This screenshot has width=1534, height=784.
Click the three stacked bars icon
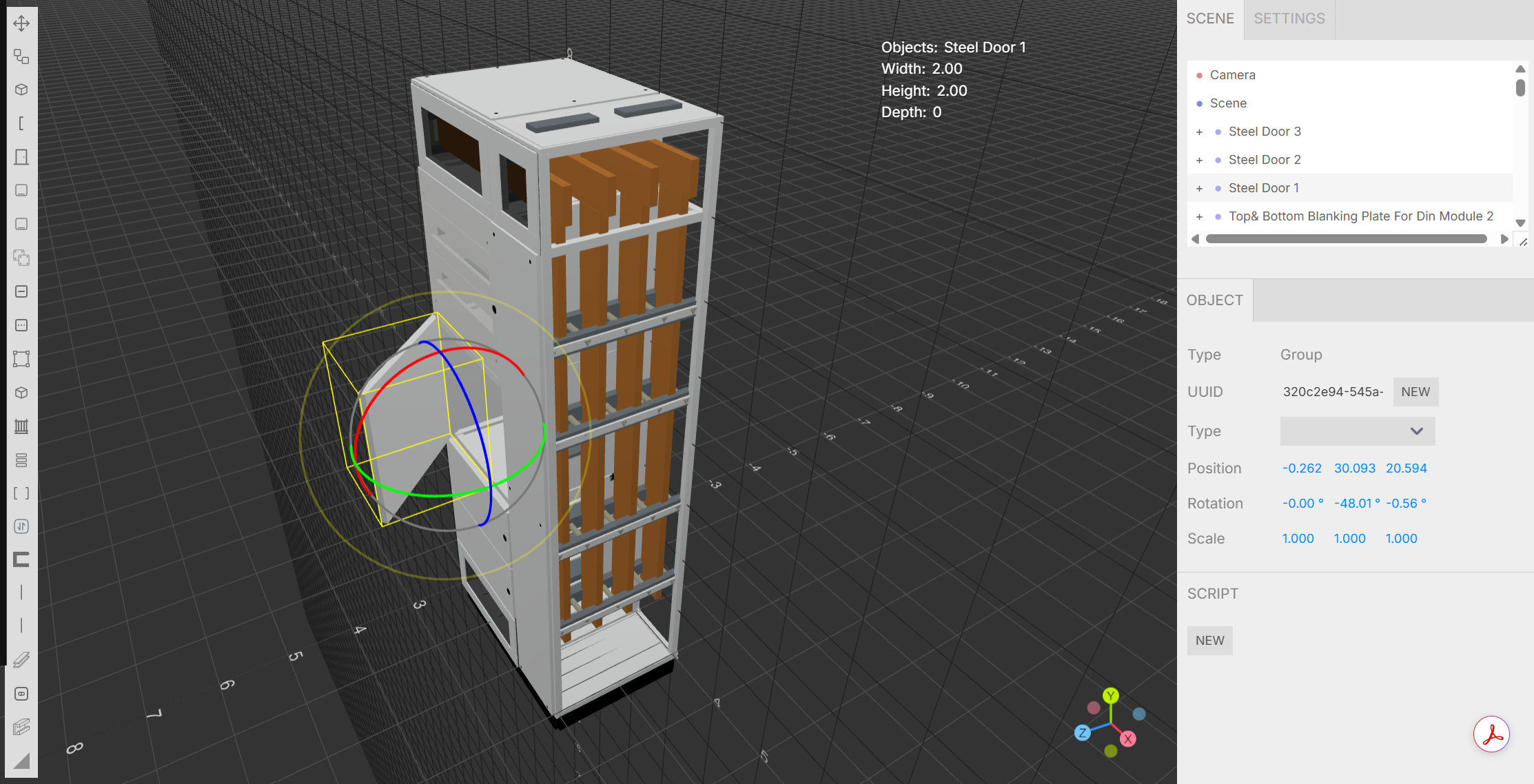(21, 460)
